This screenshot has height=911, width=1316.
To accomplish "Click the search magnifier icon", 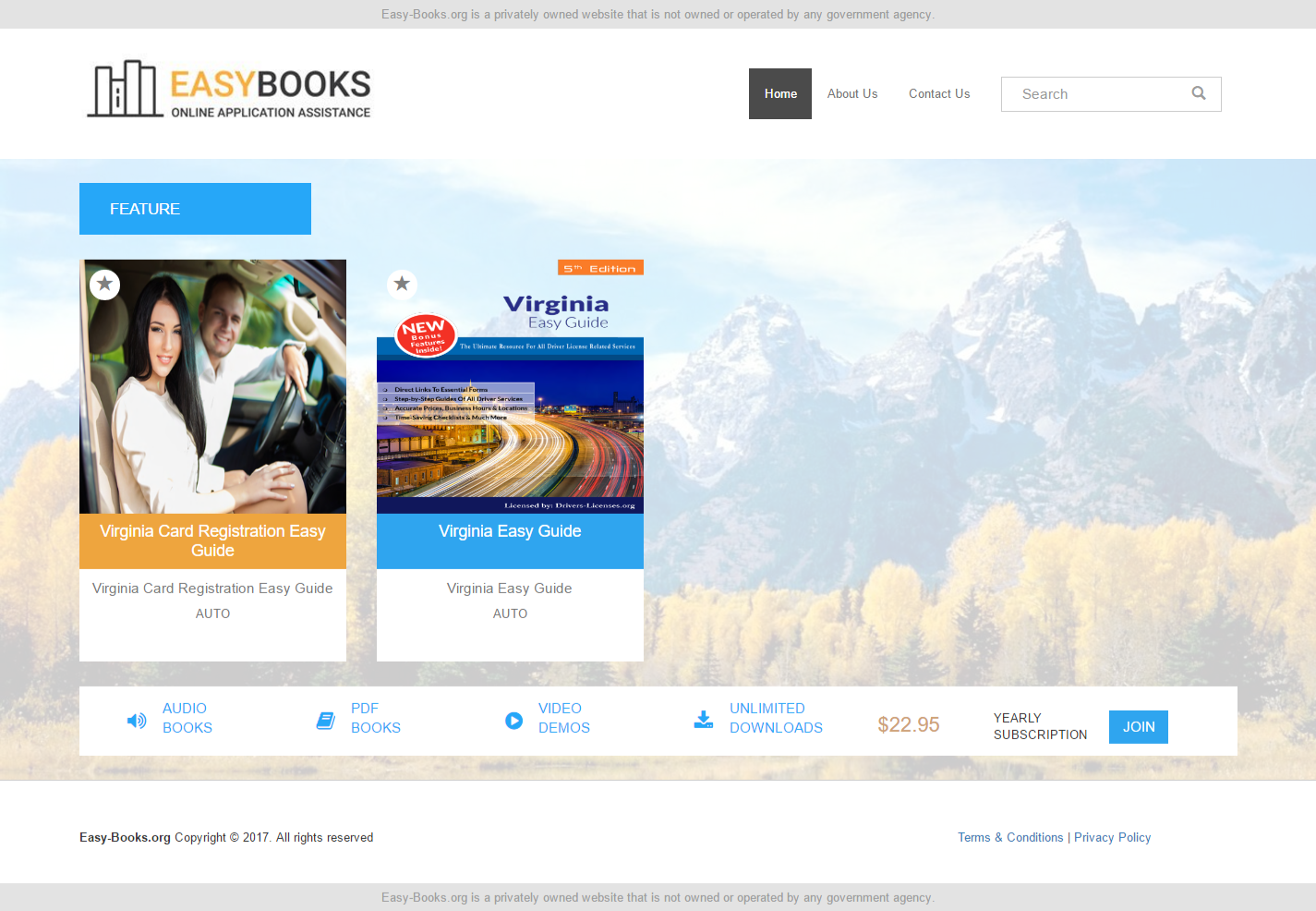I will coord(1199,93).
